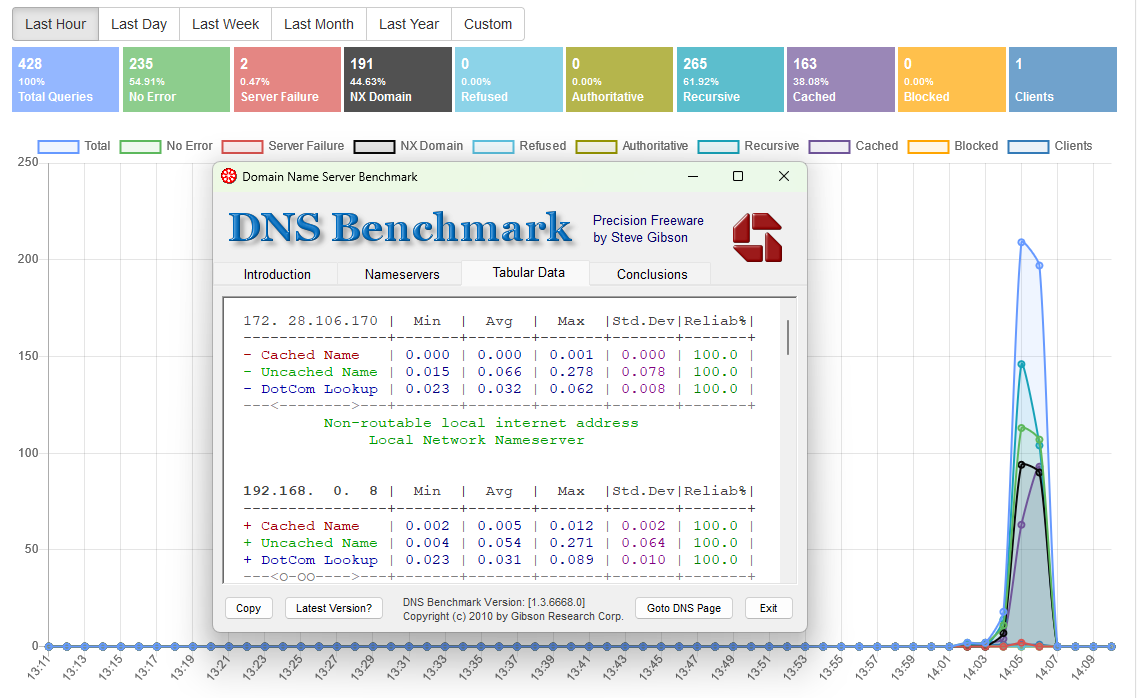Switch to Last Year time range
The image size is (1144, 698).
pyautogui.click(x=409, y=24)
